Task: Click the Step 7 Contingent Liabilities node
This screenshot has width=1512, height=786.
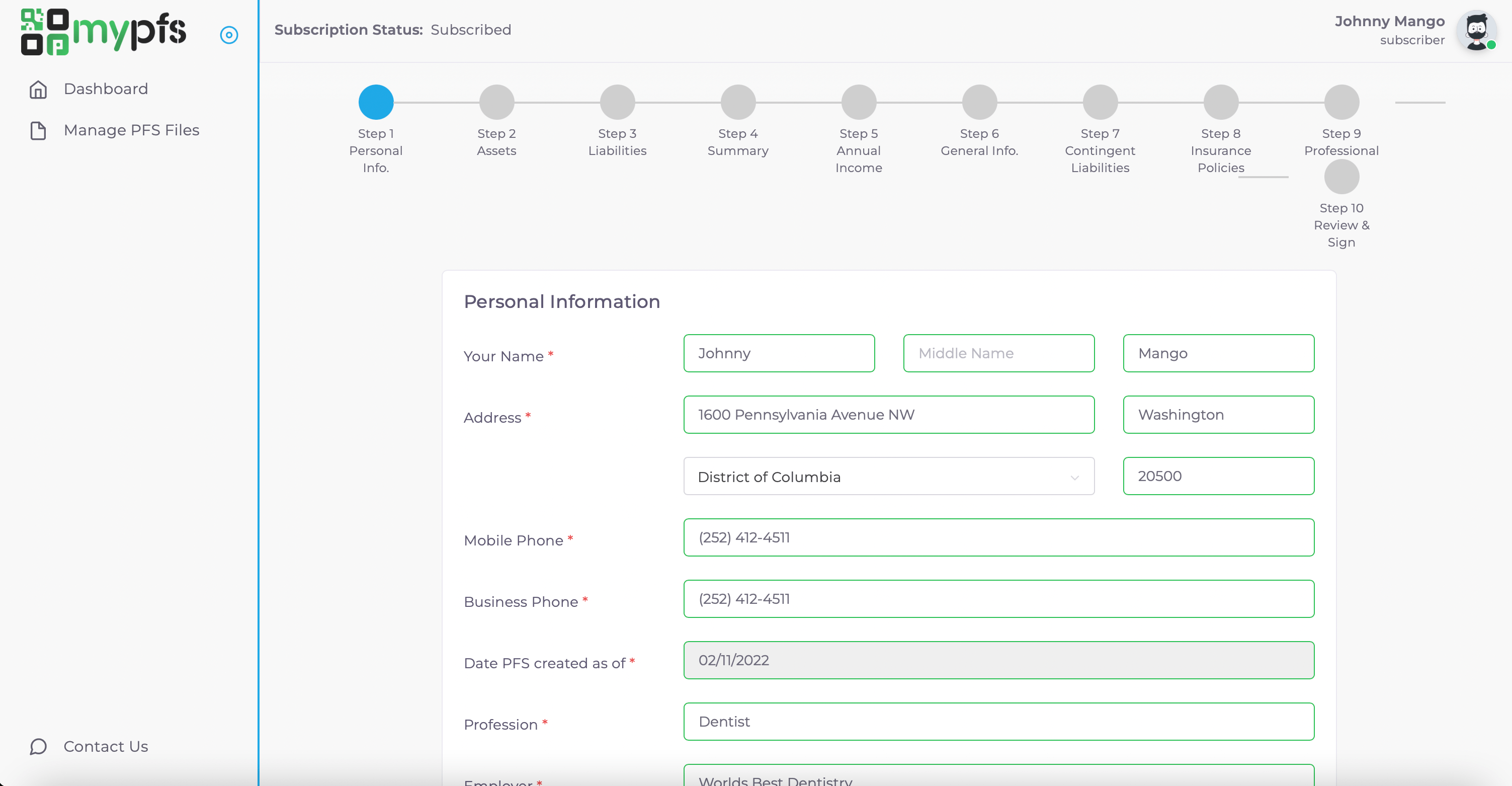Action: pos(1100,101)
